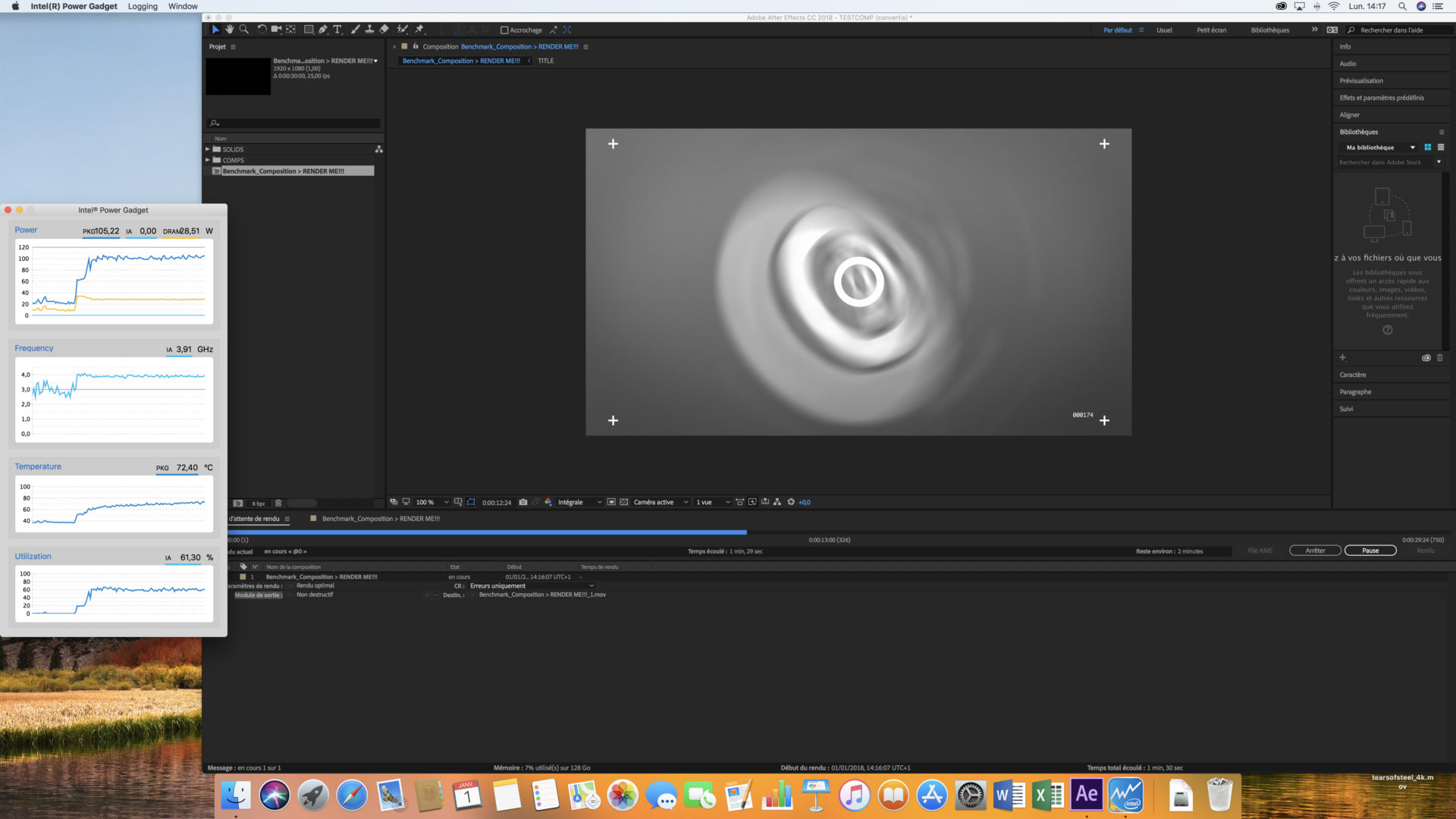Select the Zoom magnifier tool
1456x819 pixels.
(244, 30)
